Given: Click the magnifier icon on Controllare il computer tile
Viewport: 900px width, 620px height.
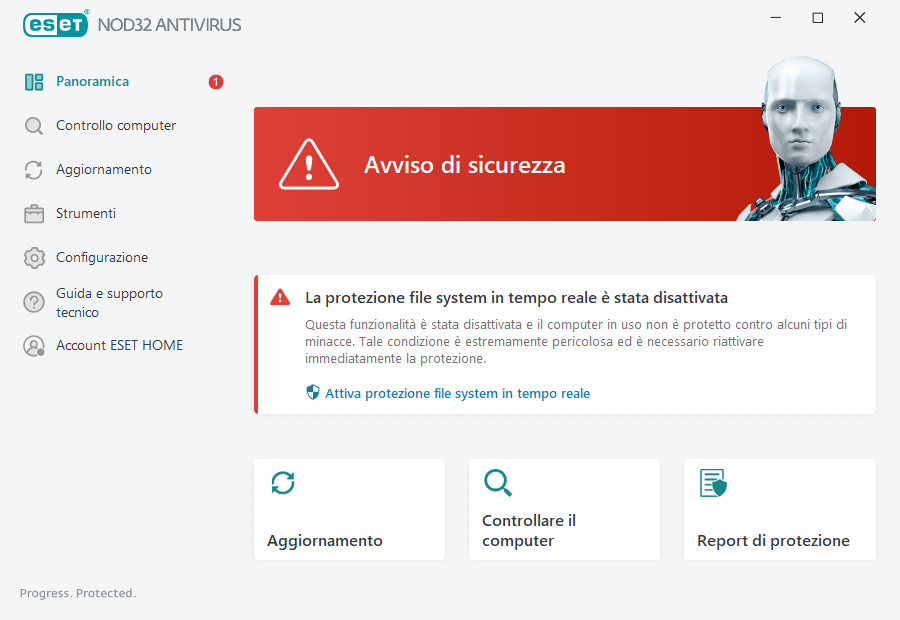Looking at the screenshot, I should 498,482.
